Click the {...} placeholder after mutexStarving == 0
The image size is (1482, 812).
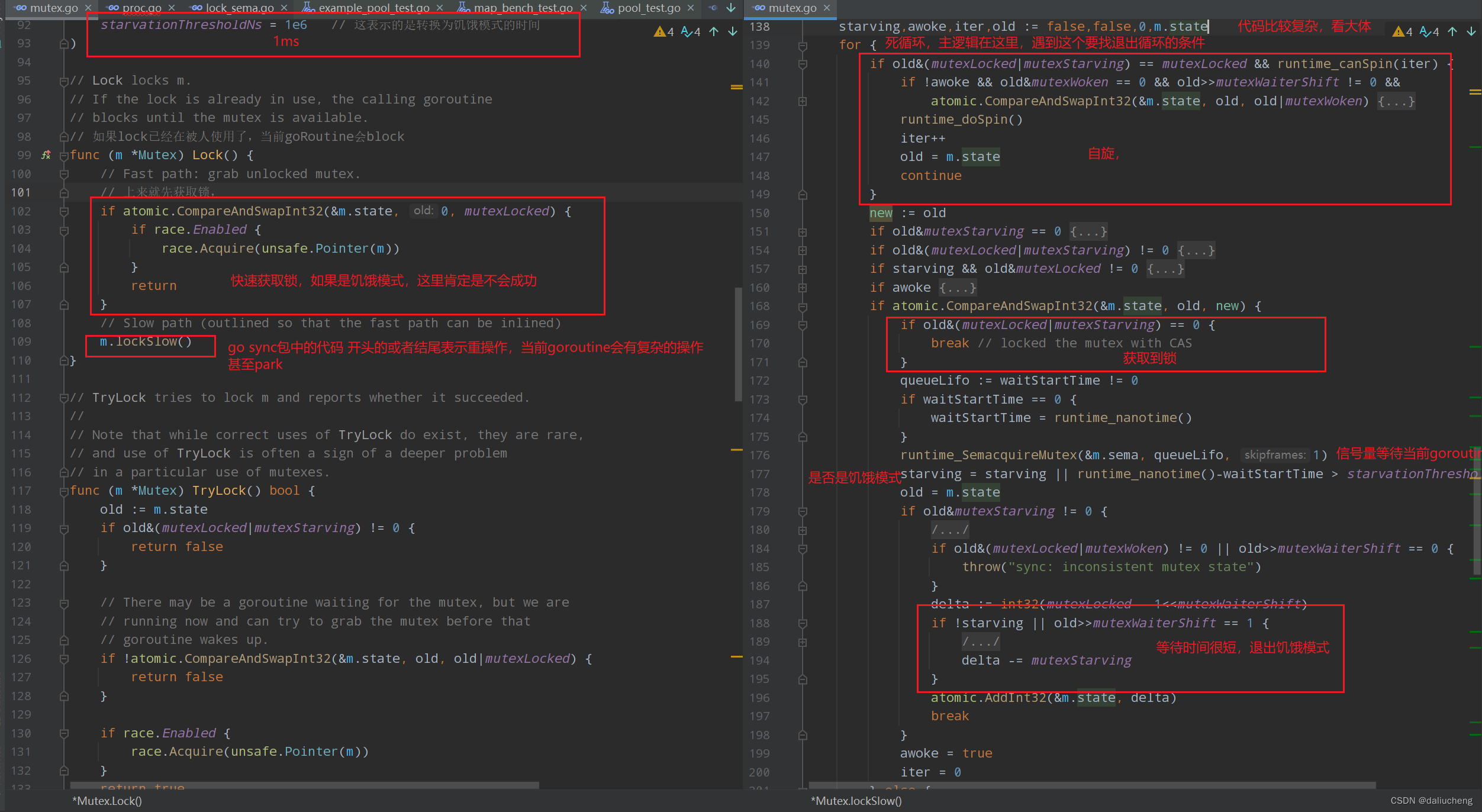pos(1088,232)
